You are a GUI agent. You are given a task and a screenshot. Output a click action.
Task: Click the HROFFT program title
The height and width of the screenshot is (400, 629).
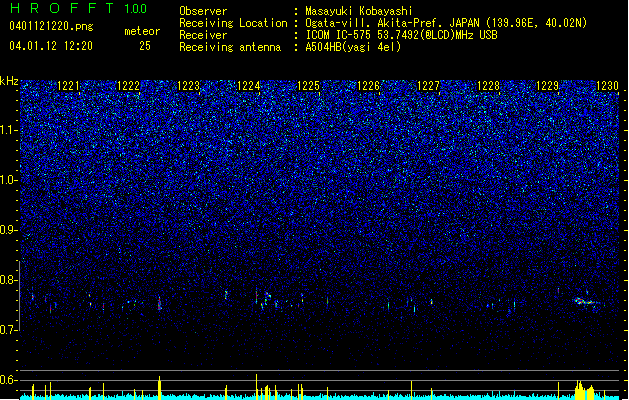point(62,8)
